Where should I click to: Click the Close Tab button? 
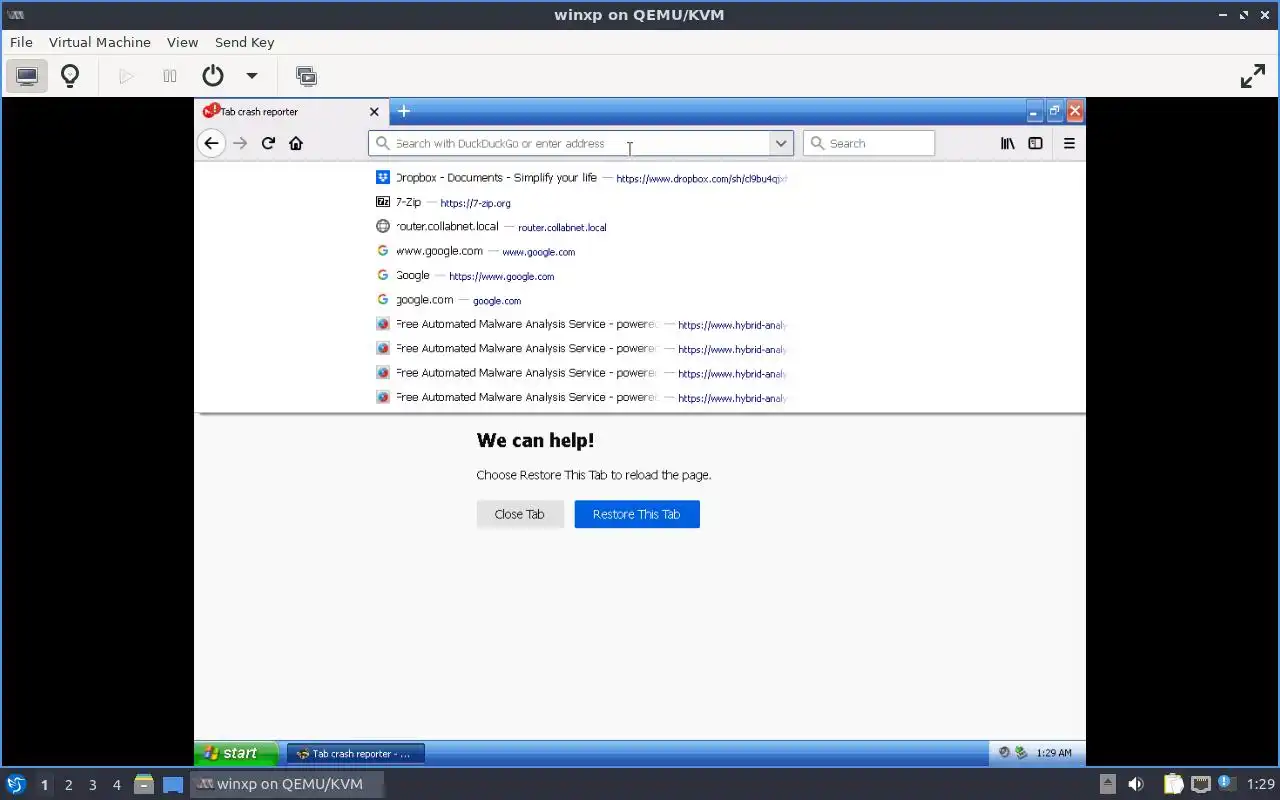click(x=520, y=514)
